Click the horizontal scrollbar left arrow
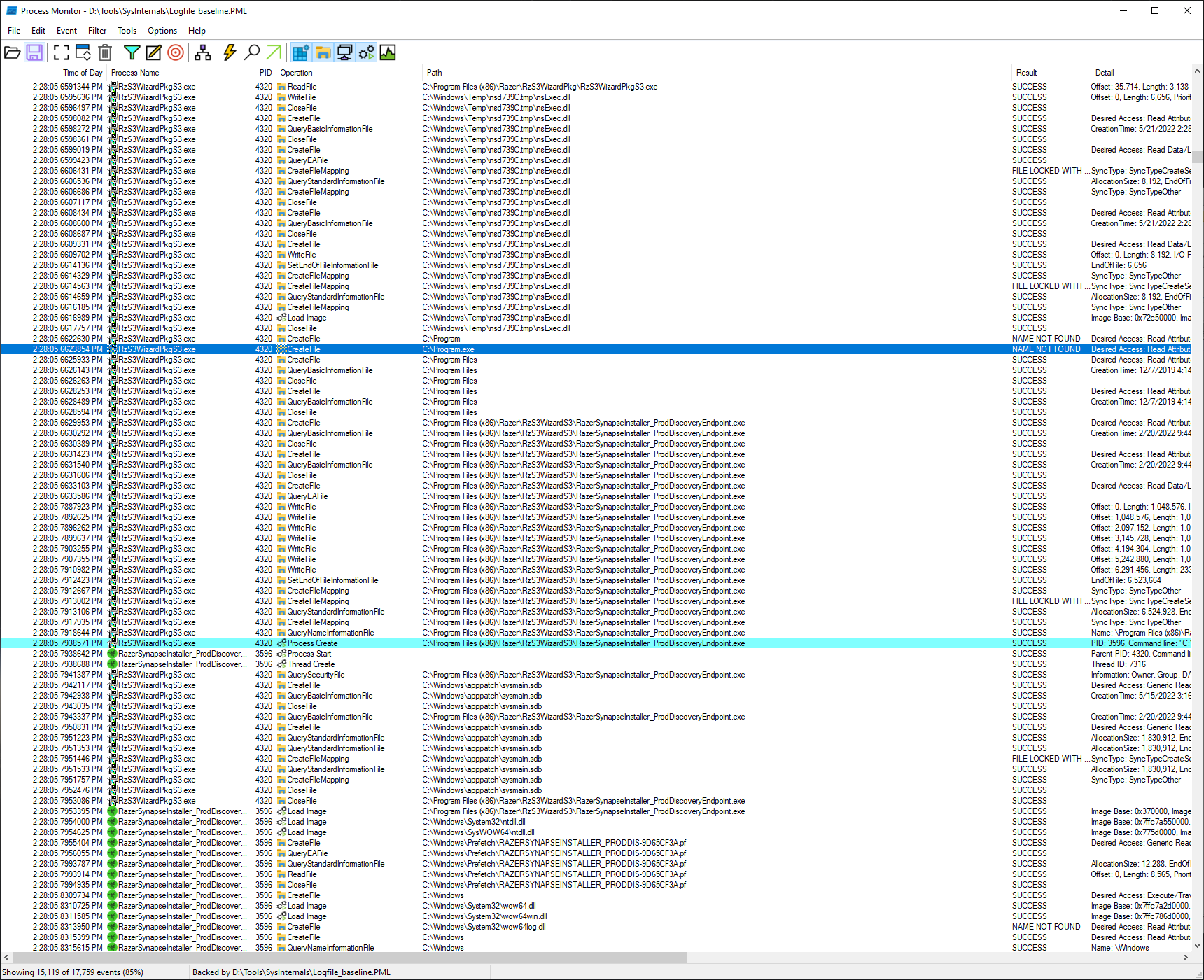 click(6, 957)
